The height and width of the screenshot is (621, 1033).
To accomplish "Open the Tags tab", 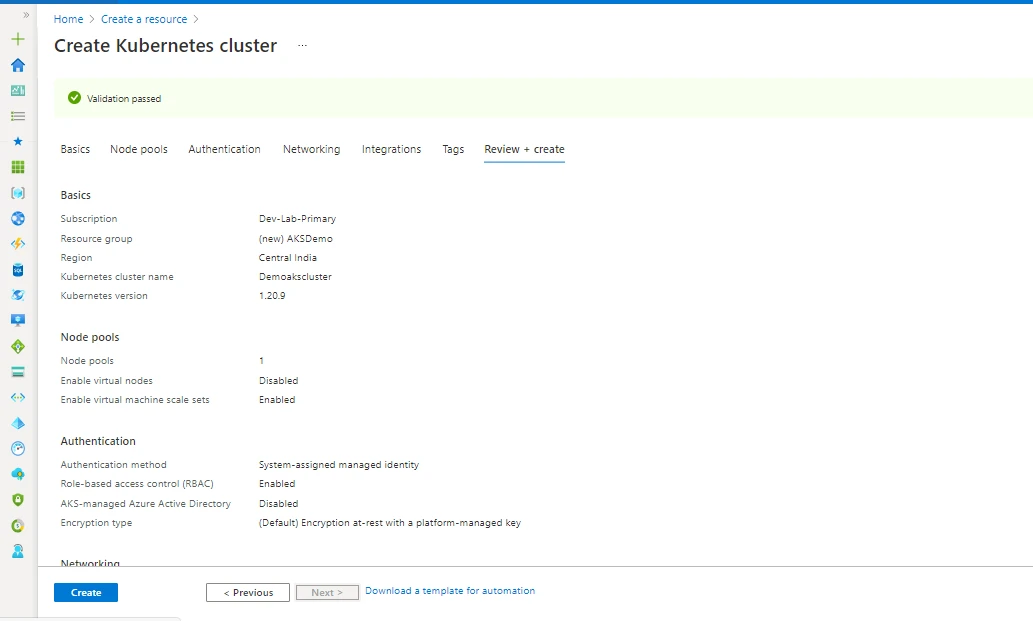I will pos(453,148).
